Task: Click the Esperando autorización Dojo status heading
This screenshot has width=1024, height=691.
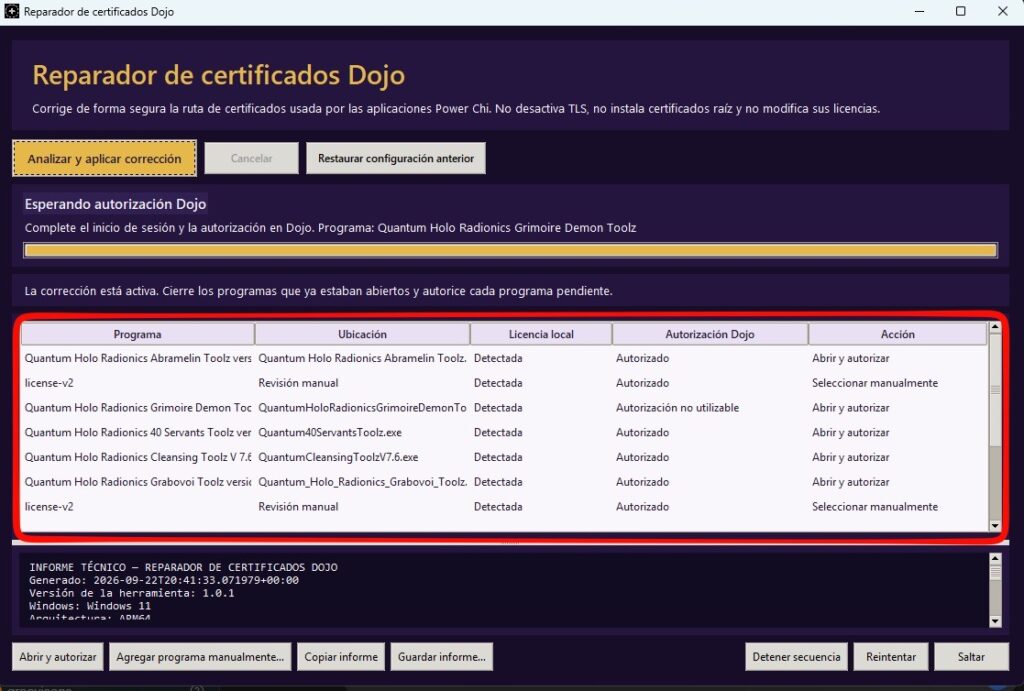Action: pyautogui.click(x=115, y=204)
